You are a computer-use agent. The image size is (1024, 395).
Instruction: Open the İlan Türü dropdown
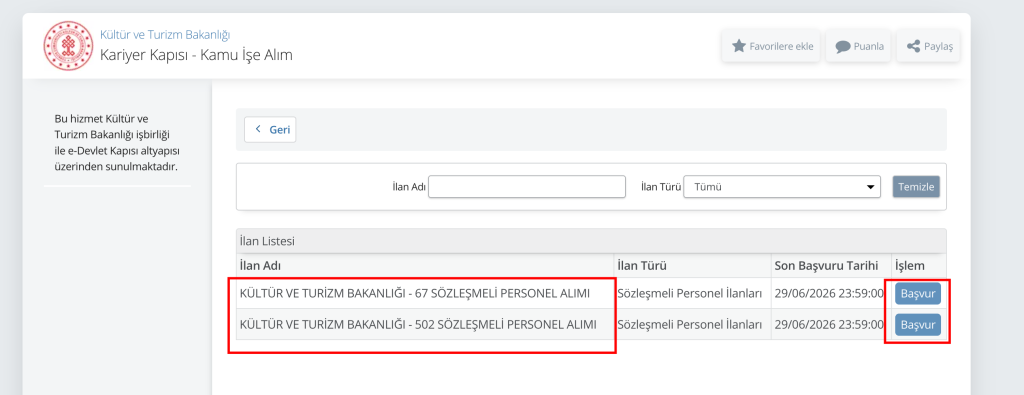click(x=782, y=187)
